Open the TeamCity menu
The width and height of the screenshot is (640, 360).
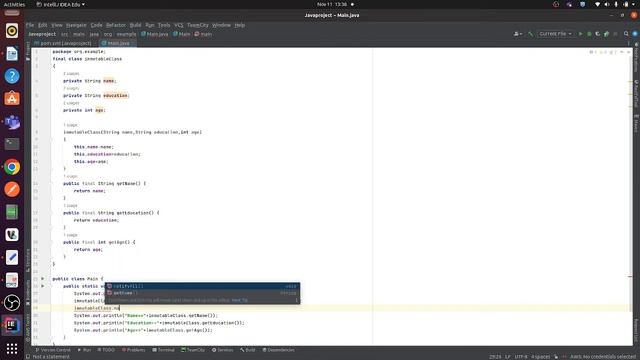(x=198, y=25)
